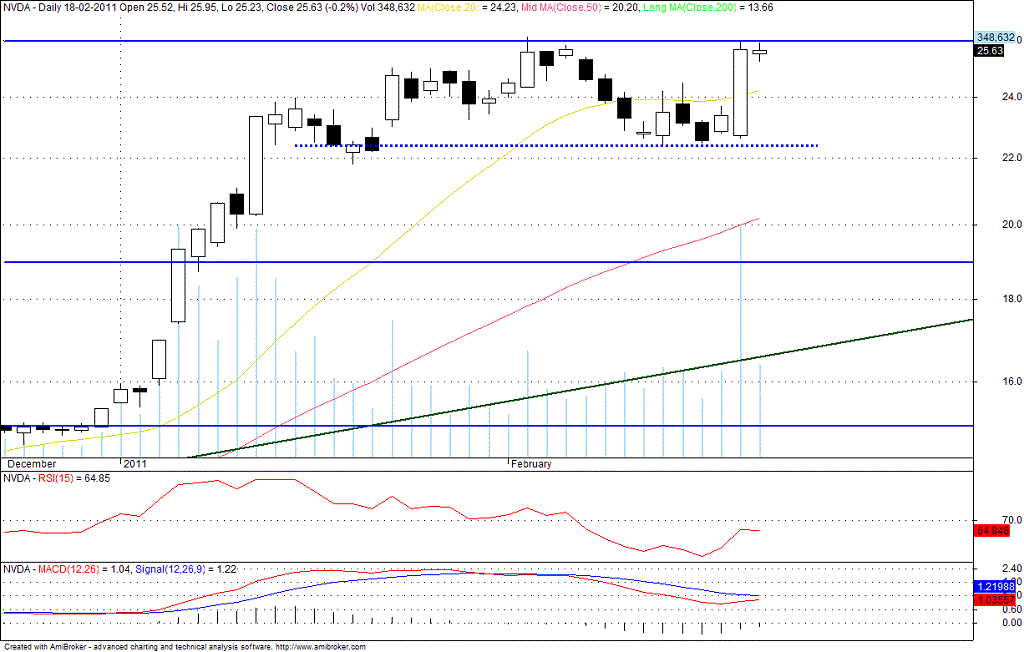
Task: Click the tall white breakout candle in mid-February
Action: [741, 92]
